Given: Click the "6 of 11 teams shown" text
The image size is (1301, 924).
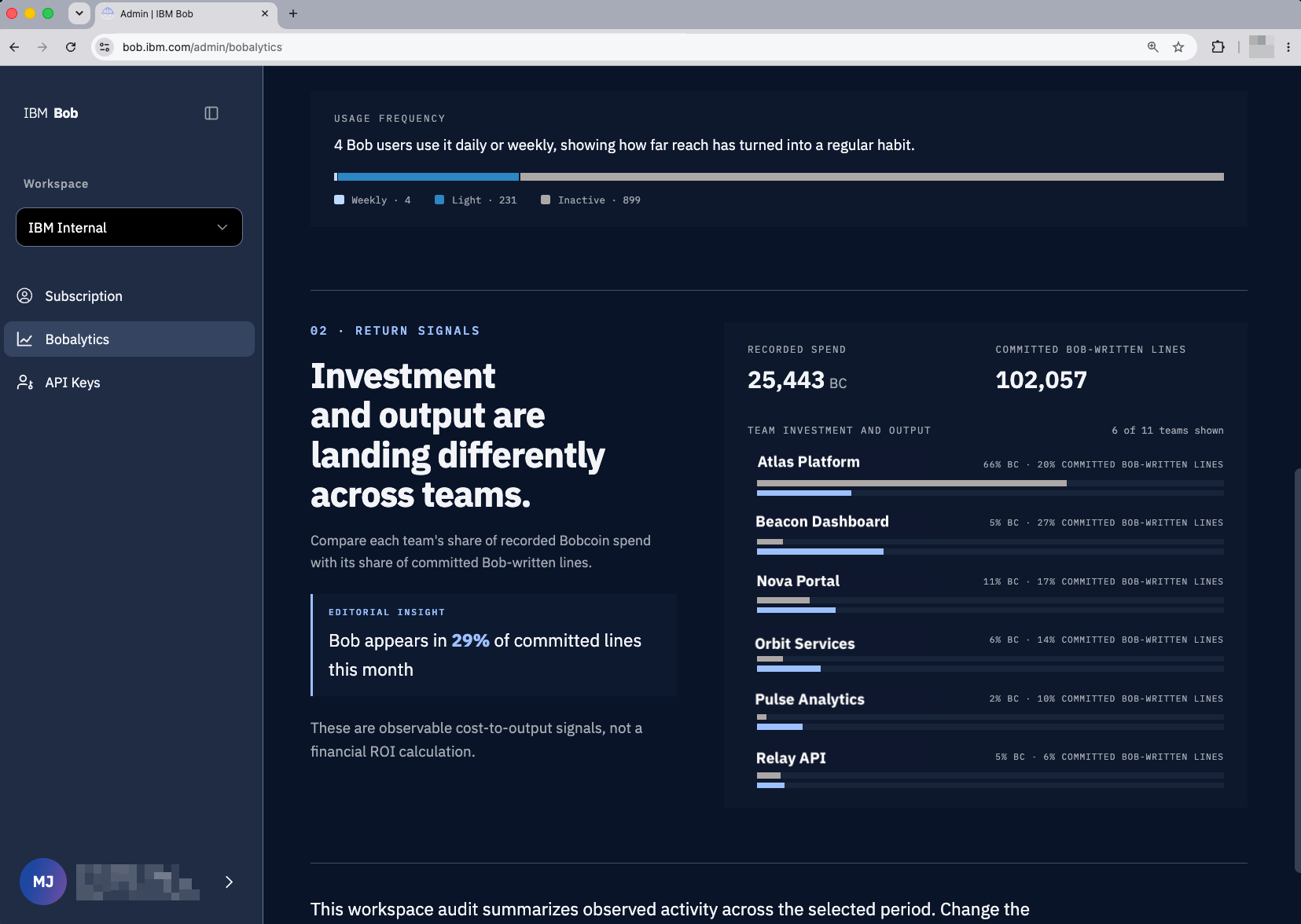Looking at the screenshot, I should (1167, 431).
